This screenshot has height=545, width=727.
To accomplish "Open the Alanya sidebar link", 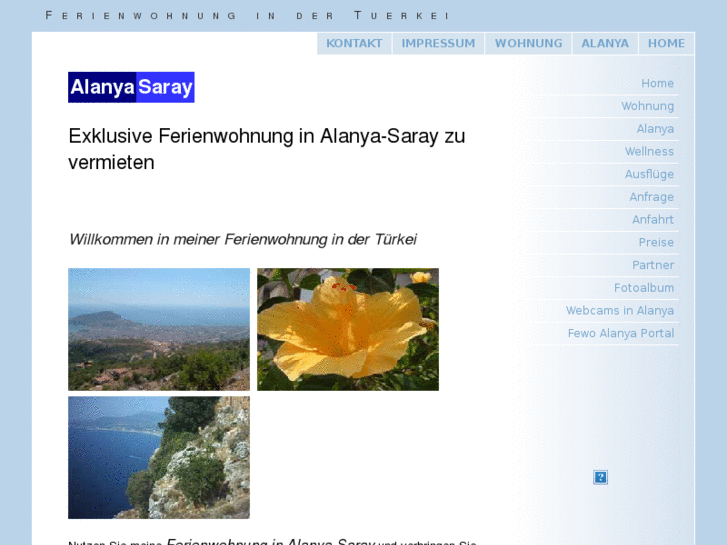I will pyautogui.click(x=655, y=129).
